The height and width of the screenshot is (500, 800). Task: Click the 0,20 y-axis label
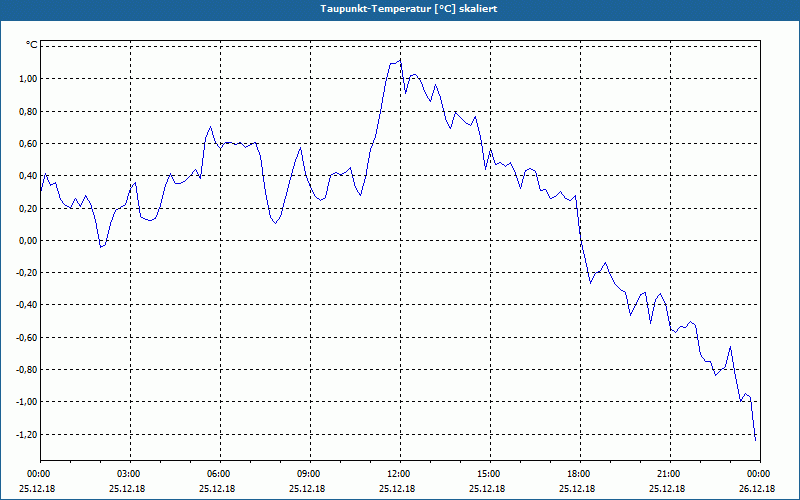[x=29, y=208]
